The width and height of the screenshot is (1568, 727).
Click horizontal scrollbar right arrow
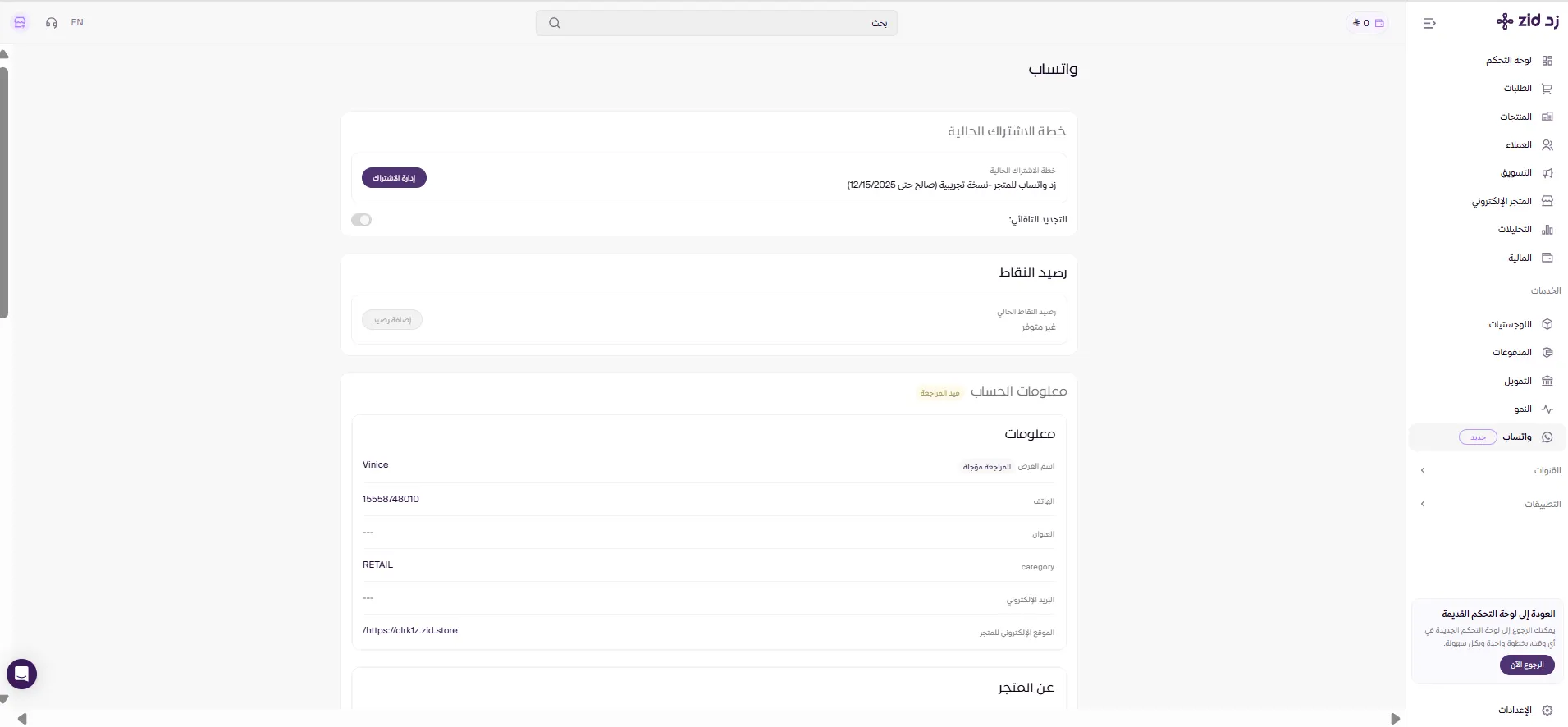pos(1395,719)
